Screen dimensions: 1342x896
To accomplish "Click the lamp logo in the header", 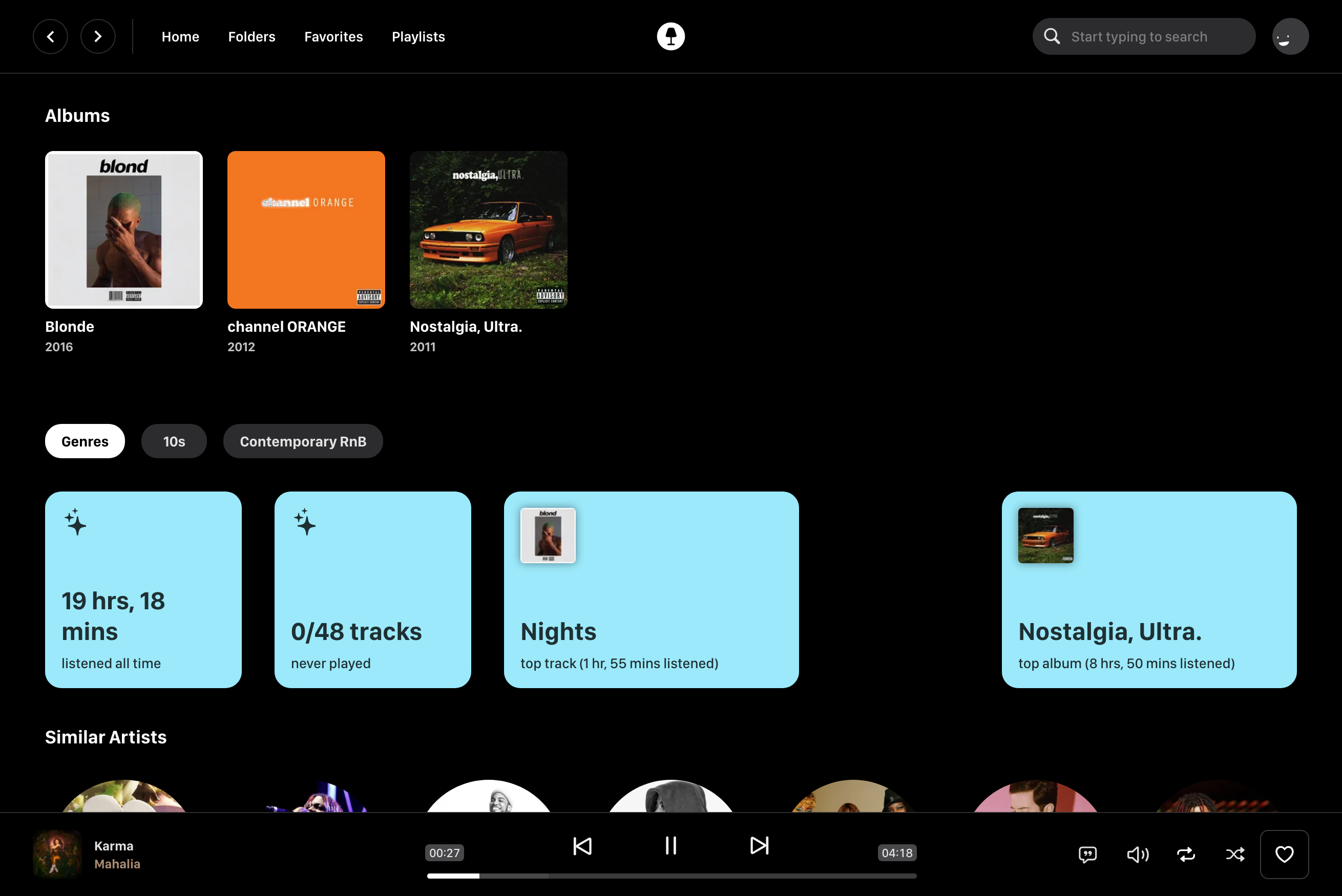I will point(670,36).
